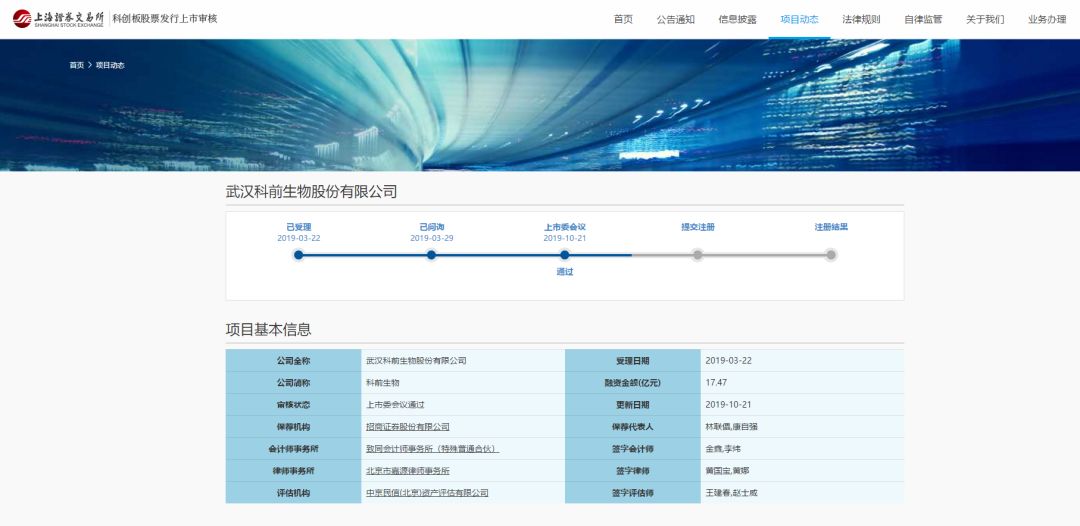Click the 已受理 stage label
This screenshot has height=526, width=1080.
[299, 227]
